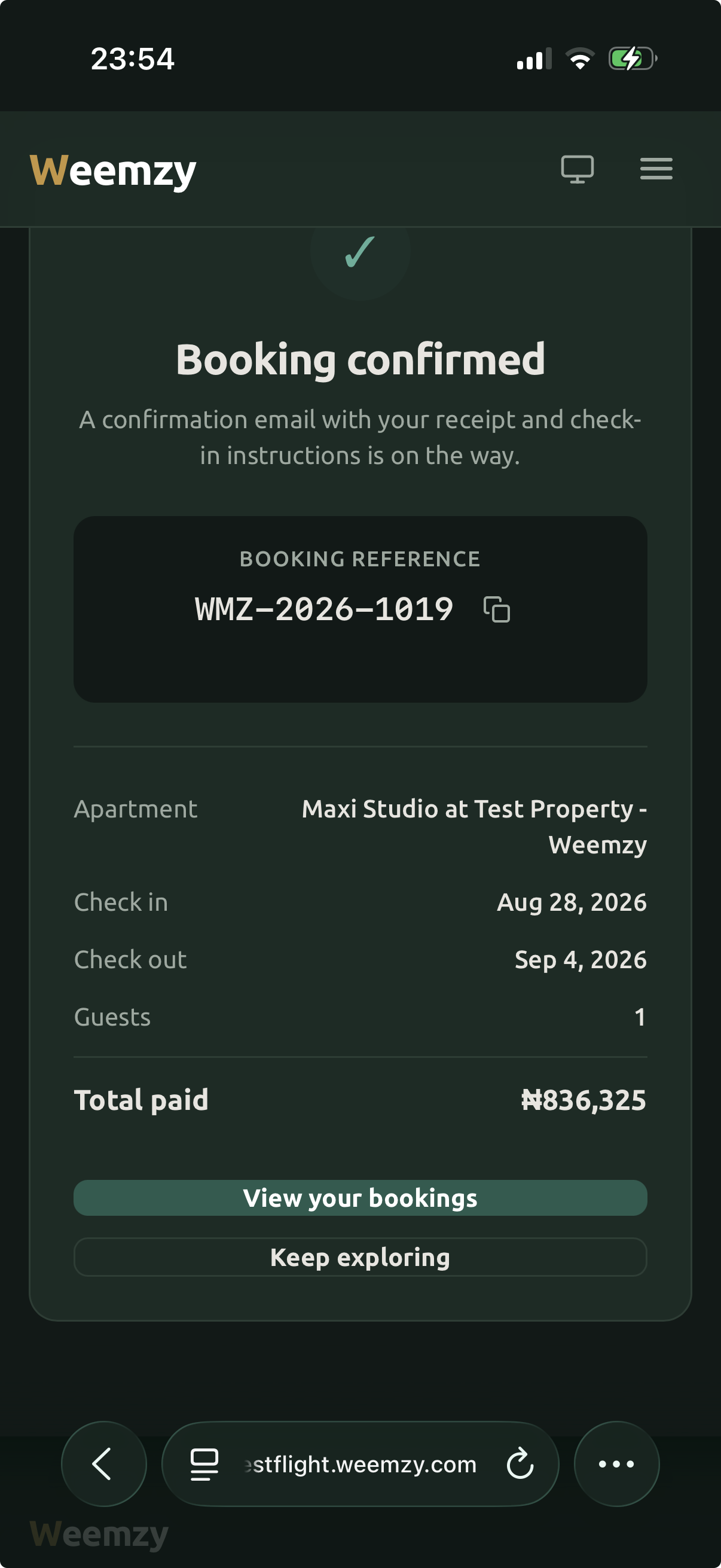Viewport: 721px width, 1568px height.
Task: Choose Keep exploring
Action: point(360,1257)
